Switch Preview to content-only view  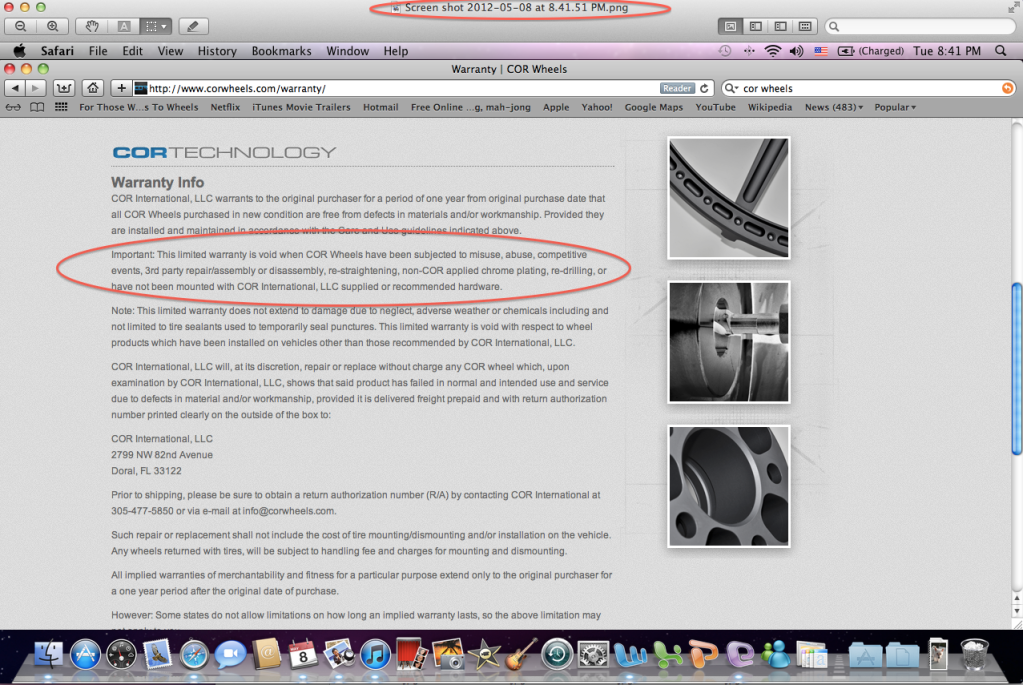730,27
